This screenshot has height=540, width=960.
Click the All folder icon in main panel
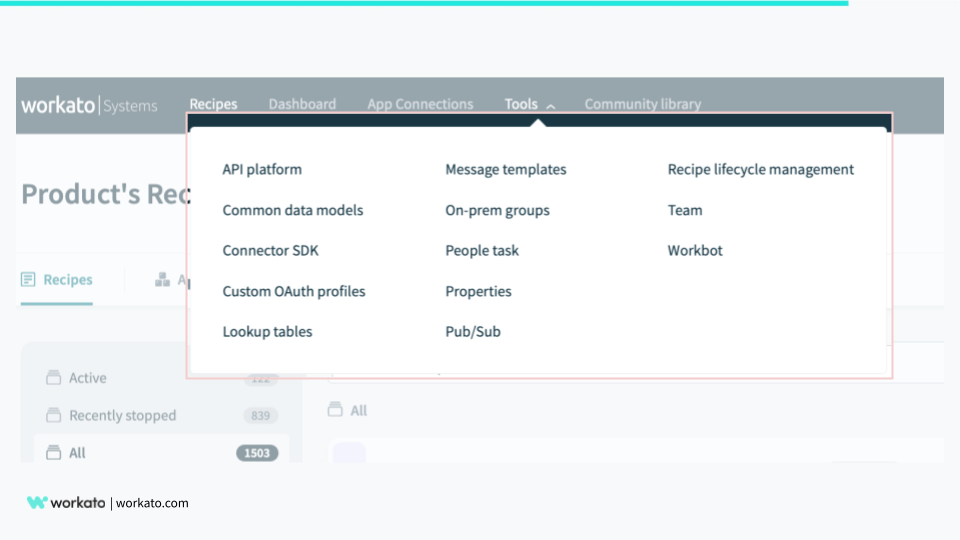335,410
